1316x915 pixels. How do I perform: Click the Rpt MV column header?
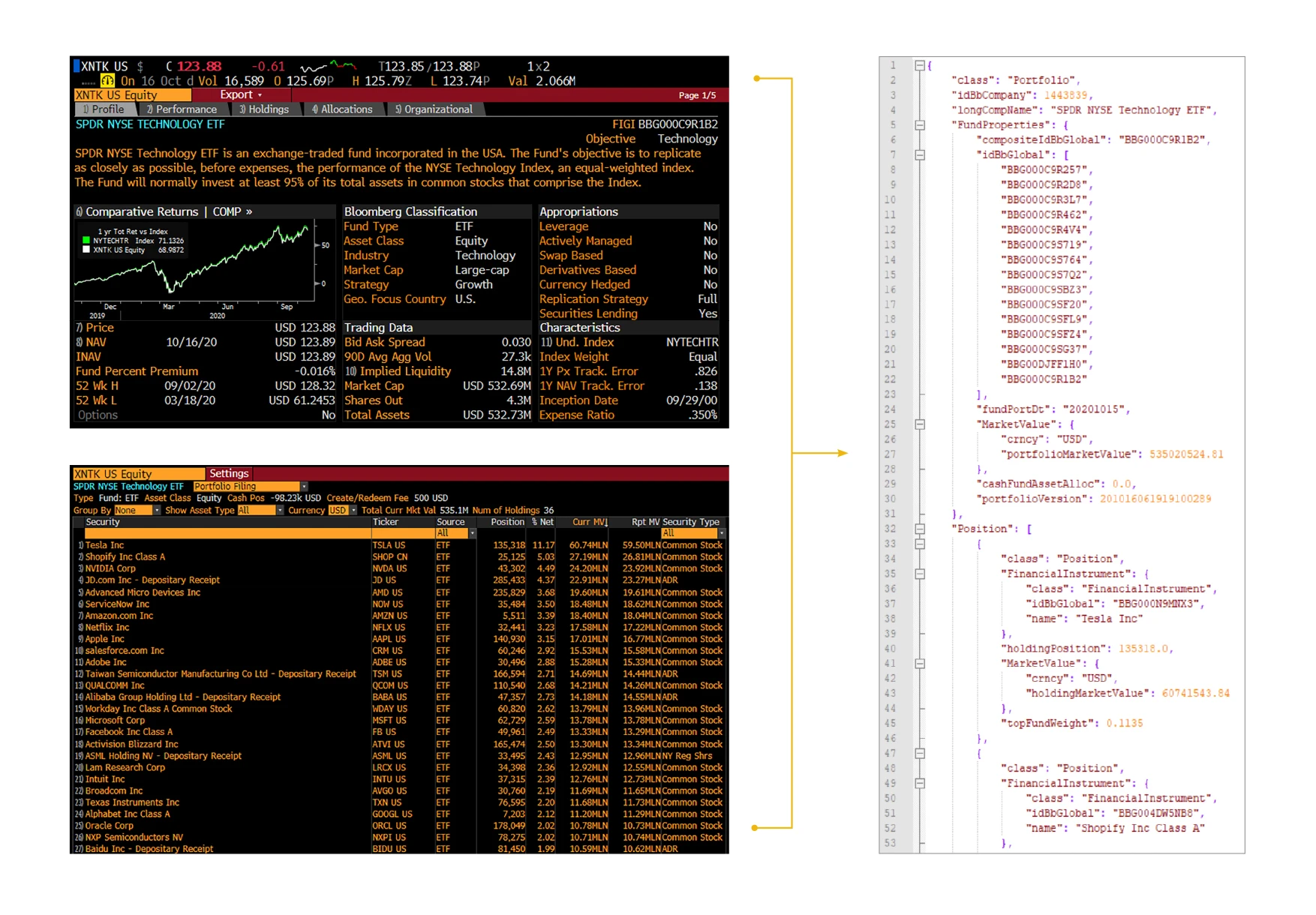(645, 522)
